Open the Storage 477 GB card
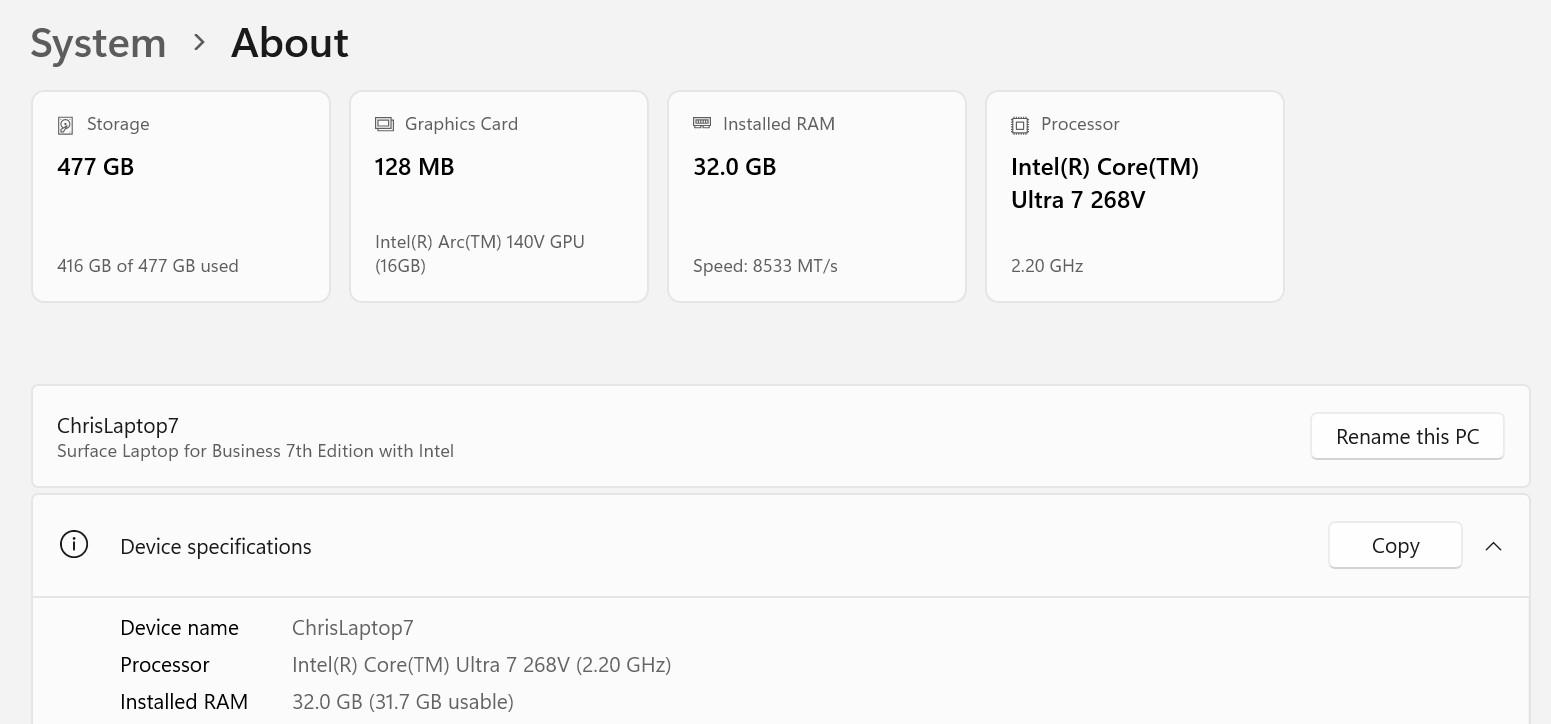 pos(181,196)
